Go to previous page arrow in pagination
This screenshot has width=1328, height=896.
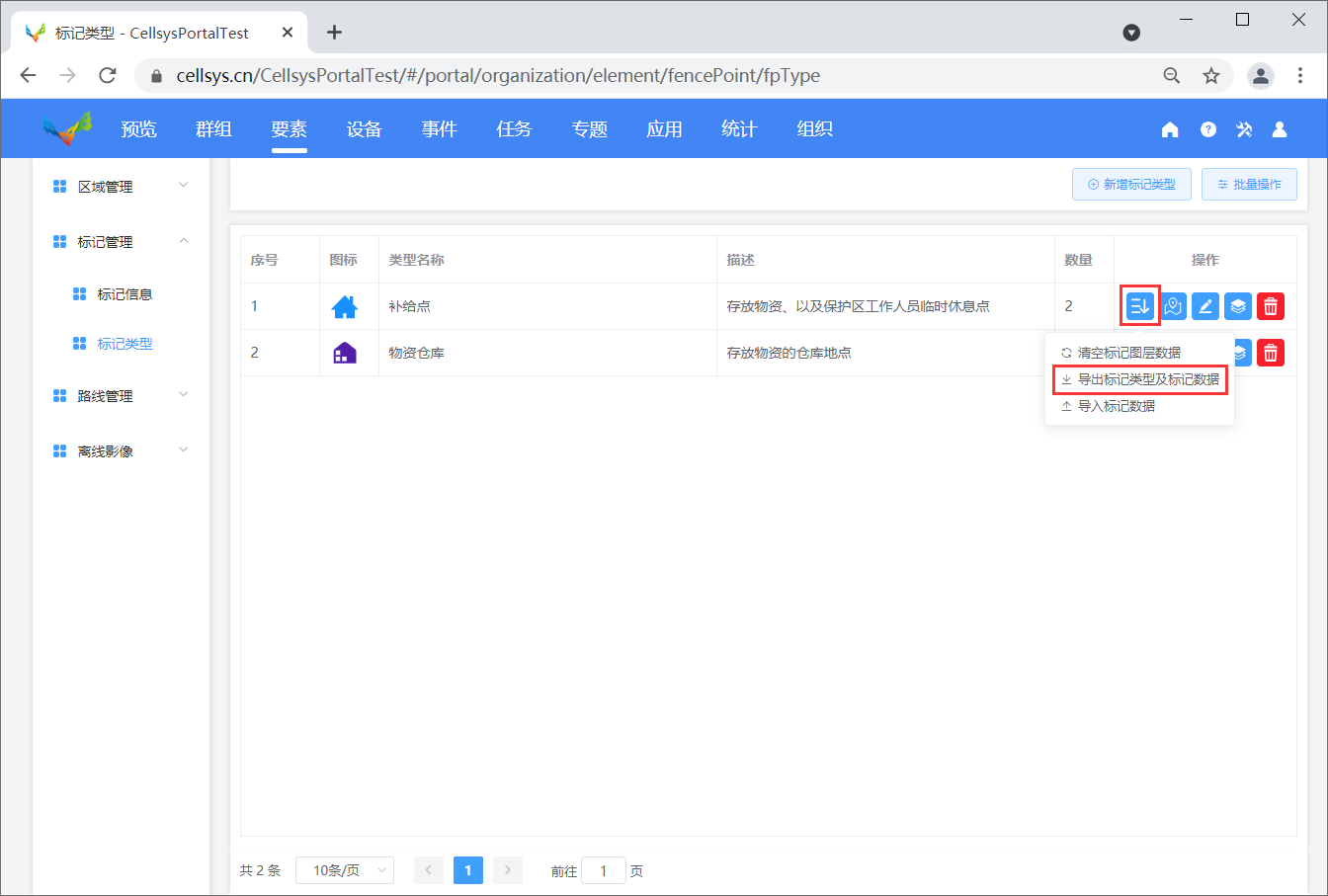429,870
